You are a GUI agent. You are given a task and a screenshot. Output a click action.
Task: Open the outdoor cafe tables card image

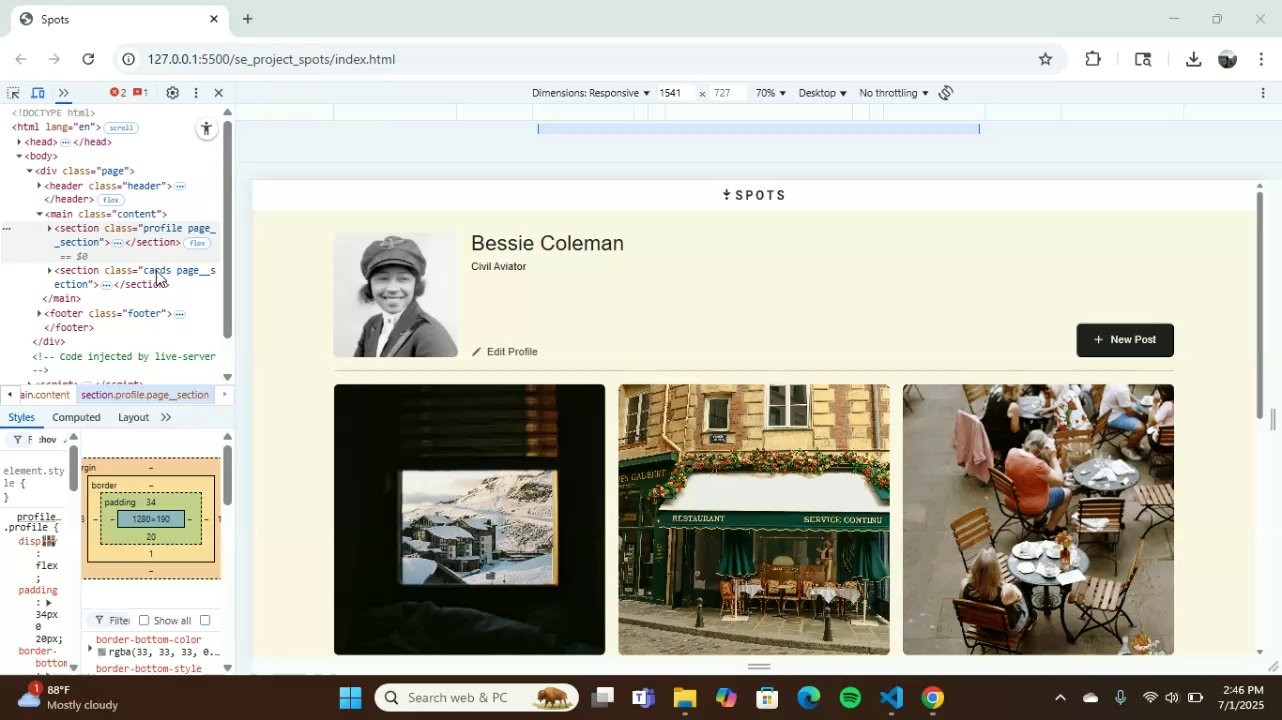point(1038,520)
